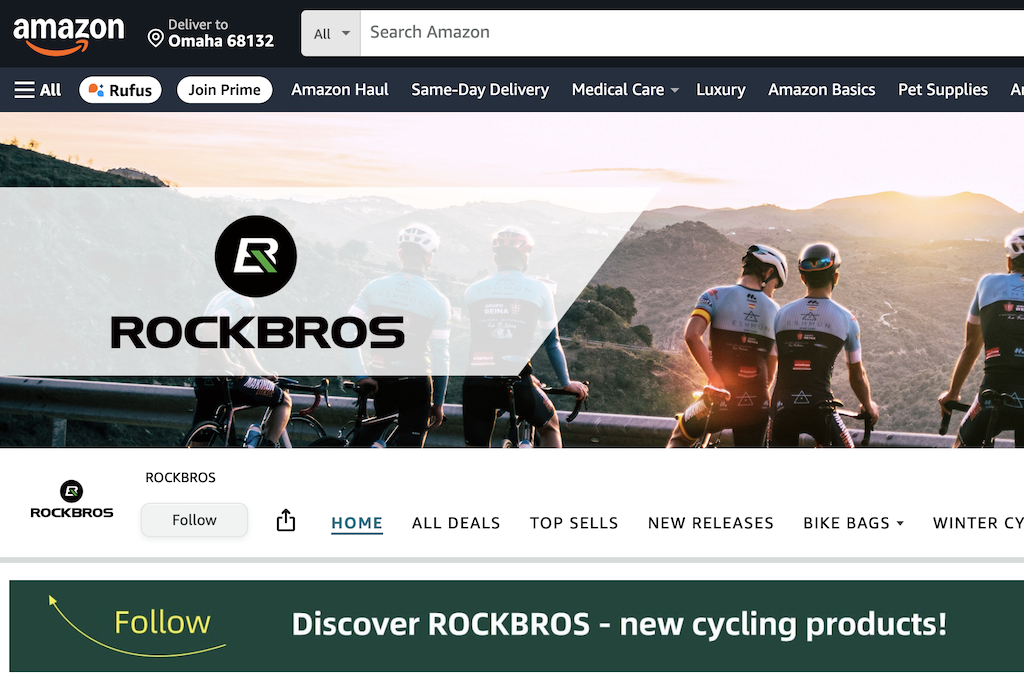
Task: Click the Amazon logo
Action: pyautogui.click(x=69, y=35)
